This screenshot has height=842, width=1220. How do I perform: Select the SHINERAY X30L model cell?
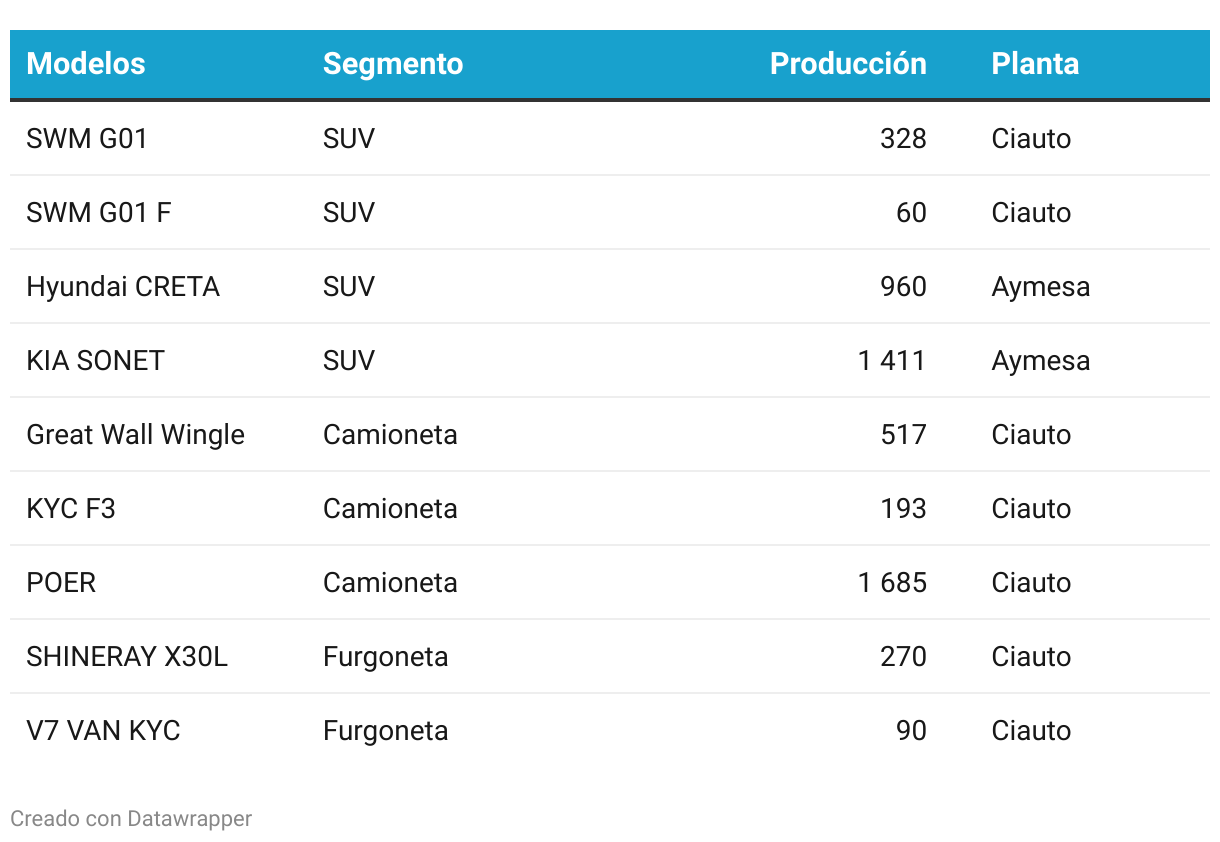click(x=127, y=656)
